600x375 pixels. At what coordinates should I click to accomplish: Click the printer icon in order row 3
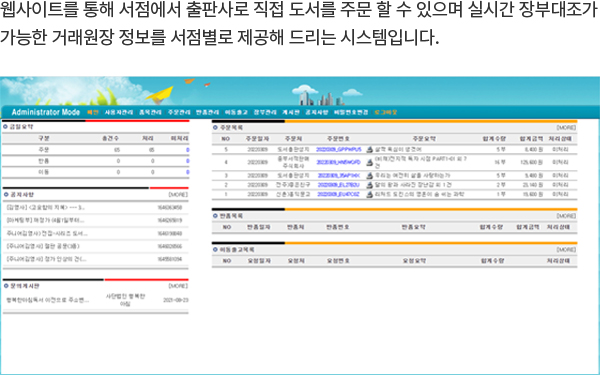tap(369, 176)
